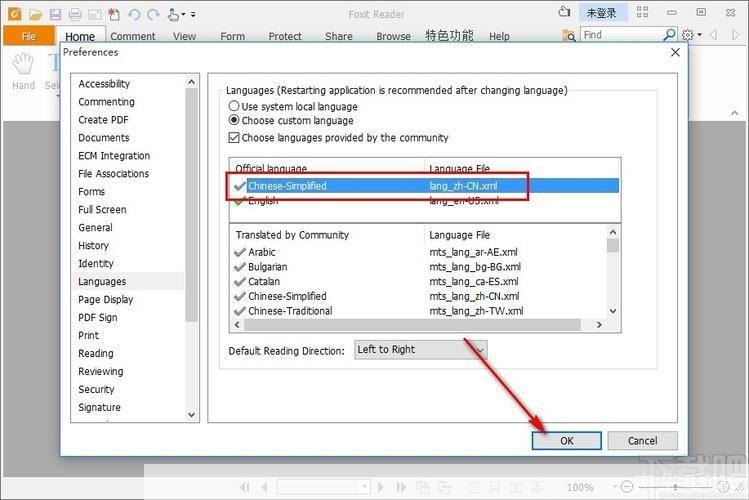
Task: Click the touch mode hand pointer icon
Action: (x=173, y=14)
